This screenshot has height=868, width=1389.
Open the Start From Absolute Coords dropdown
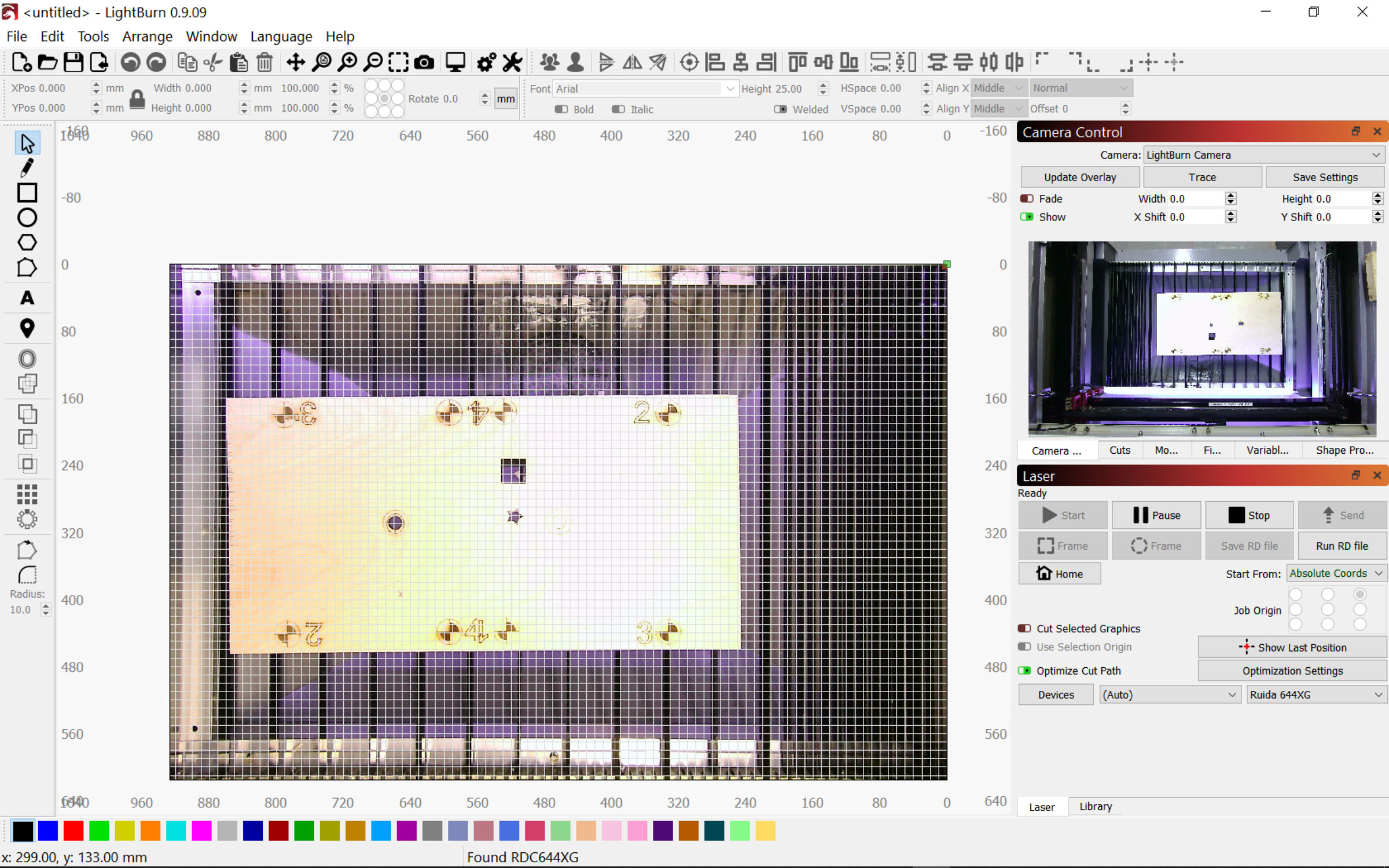[1336, 573]
